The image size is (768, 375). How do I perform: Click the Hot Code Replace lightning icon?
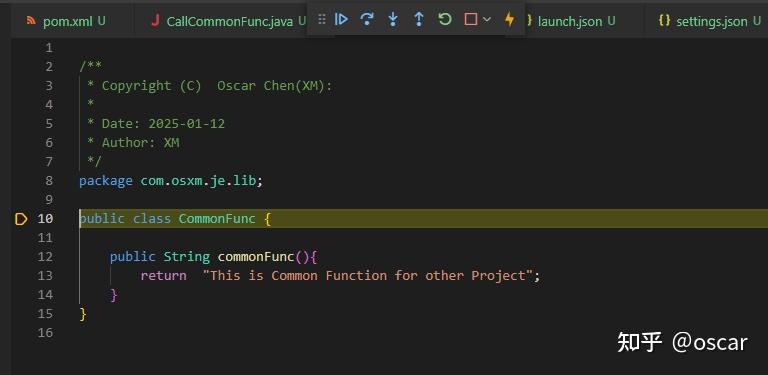509,19
